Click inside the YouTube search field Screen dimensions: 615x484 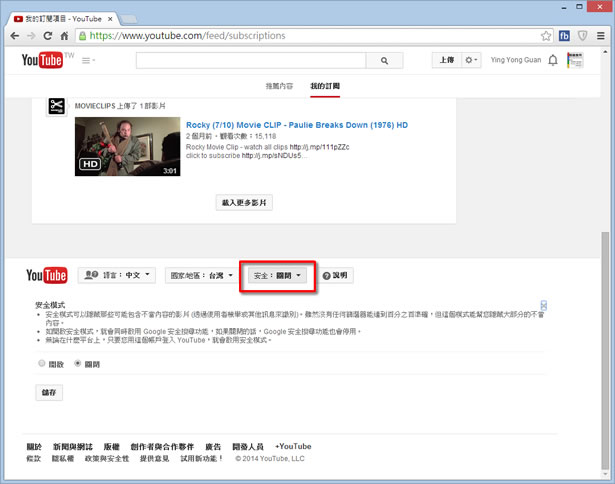pos(250,61)
